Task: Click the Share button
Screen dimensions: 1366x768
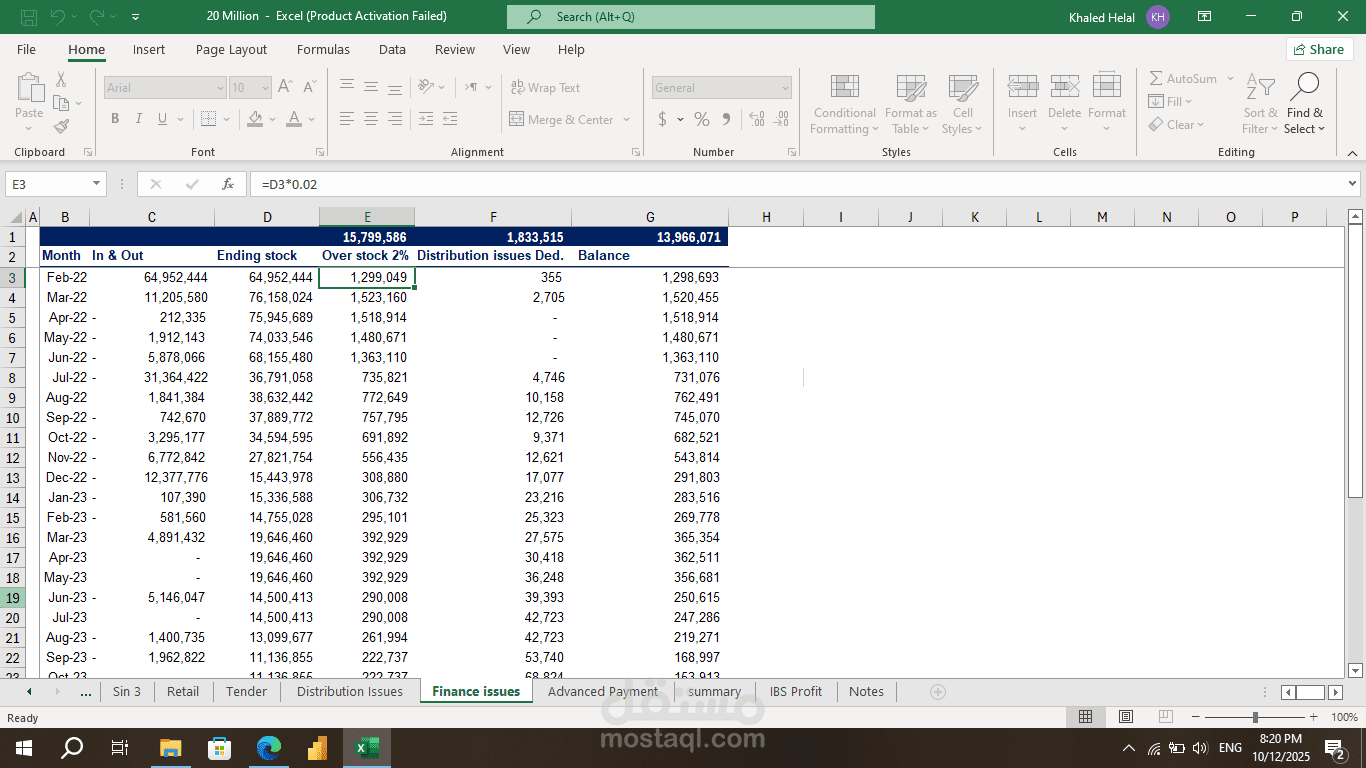Action: tap(1319, 49)
